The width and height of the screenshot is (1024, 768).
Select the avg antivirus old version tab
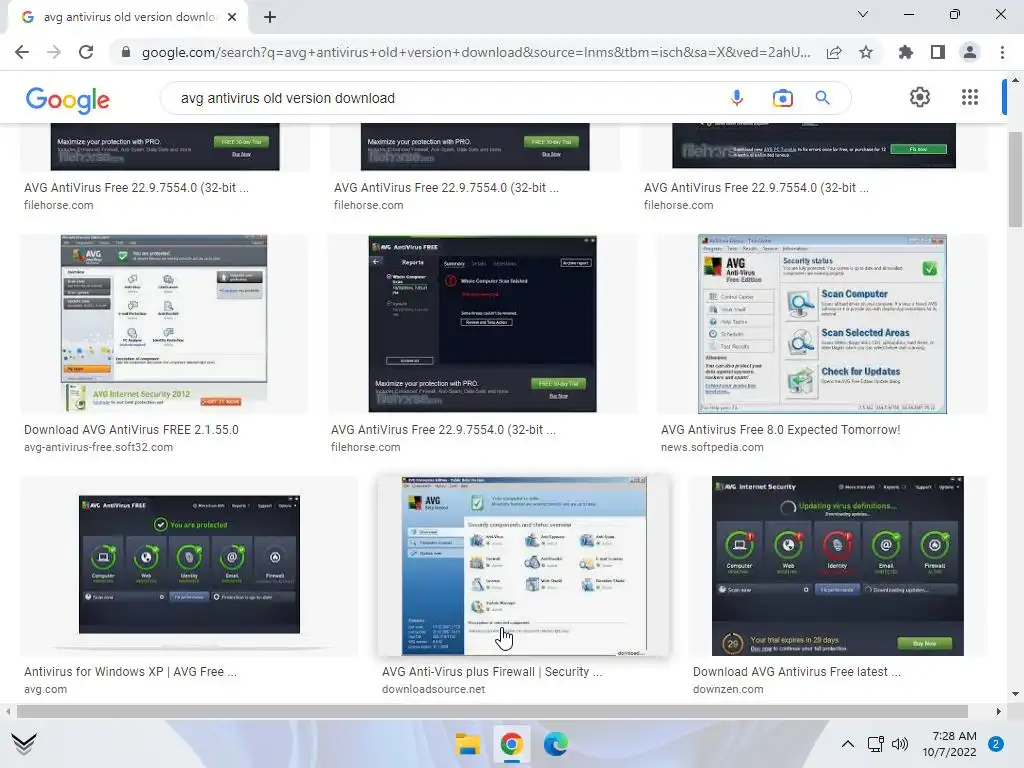pos(128,18)
